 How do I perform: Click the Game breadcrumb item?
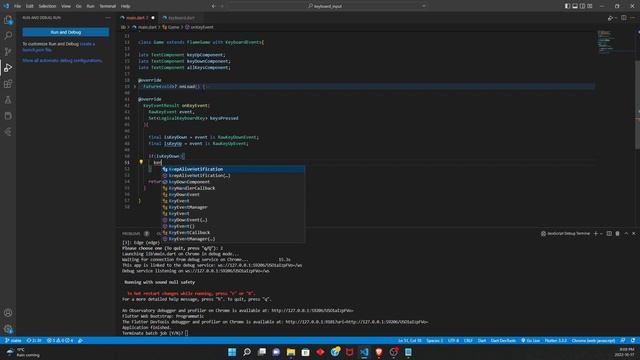(x=171, y=27)
